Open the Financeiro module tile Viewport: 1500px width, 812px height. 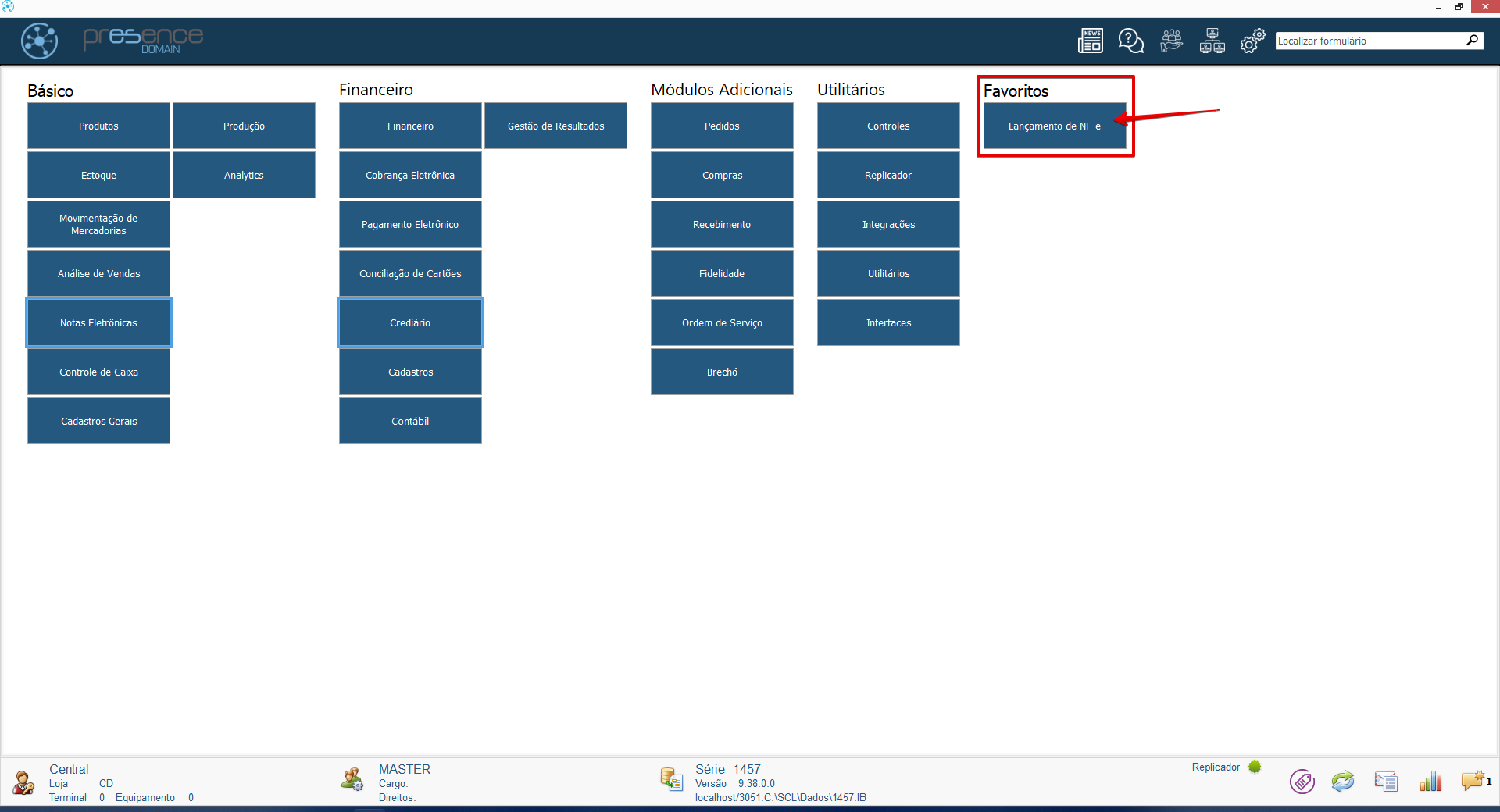click(x=410, y=126)
